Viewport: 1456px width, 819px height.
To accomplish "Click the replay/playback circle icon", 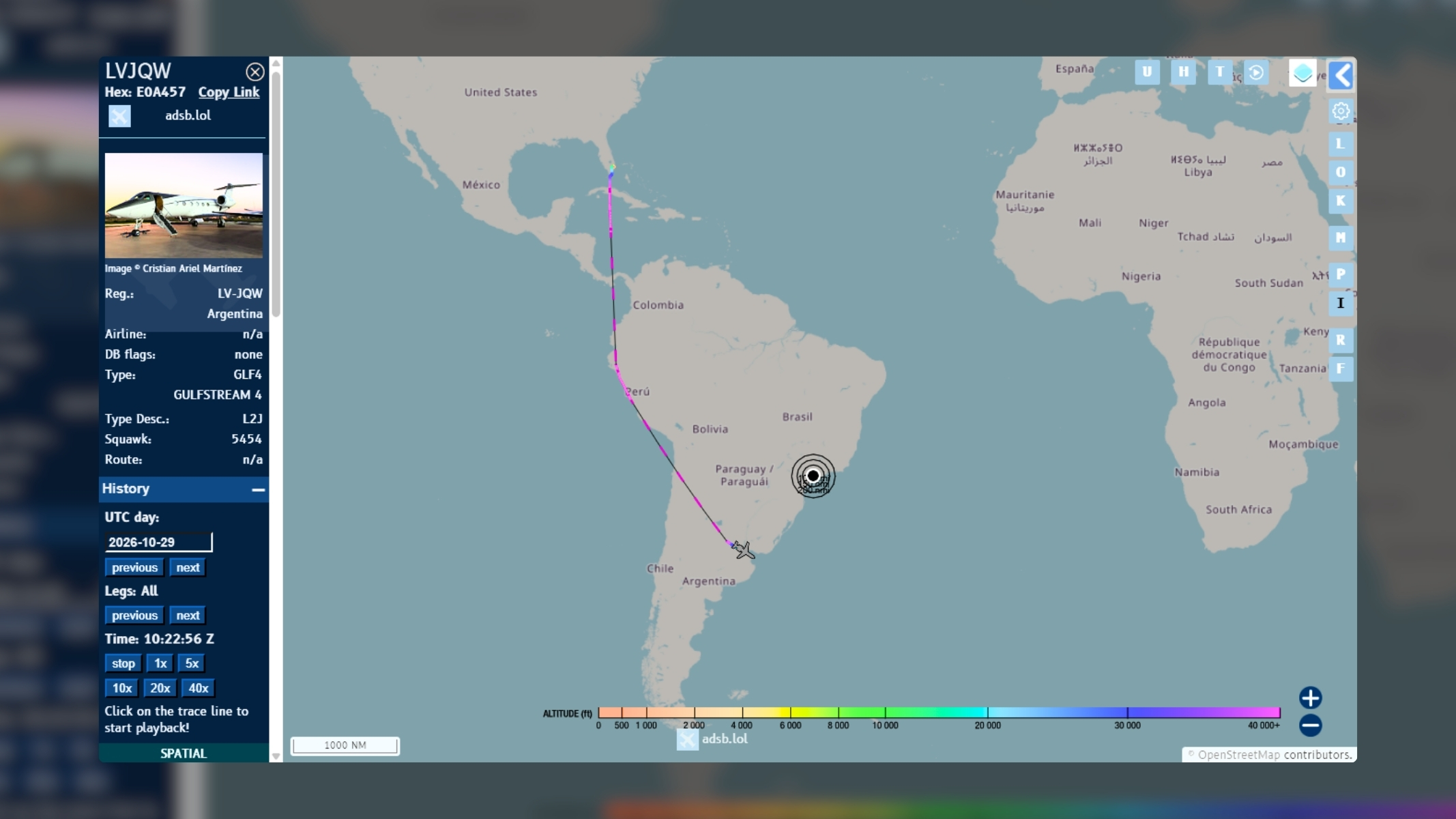I will [x=1256, y=72].
